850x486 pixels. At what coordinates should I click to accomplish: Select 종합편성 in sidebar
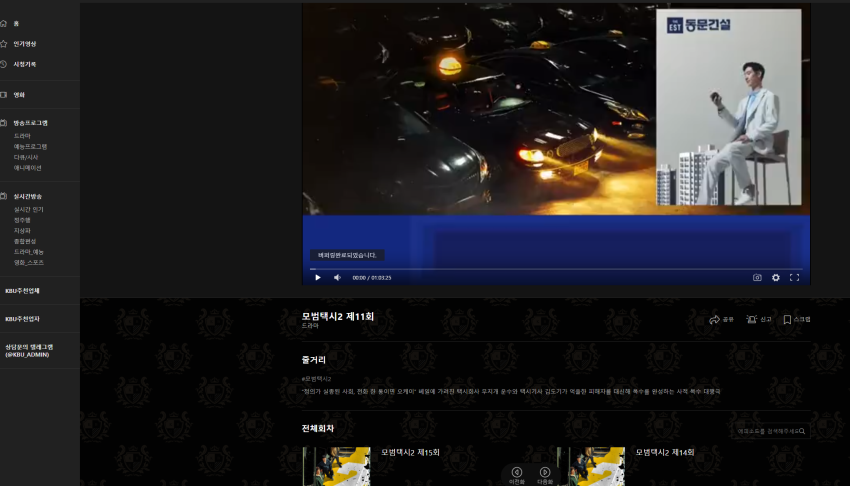coord(25,241)
